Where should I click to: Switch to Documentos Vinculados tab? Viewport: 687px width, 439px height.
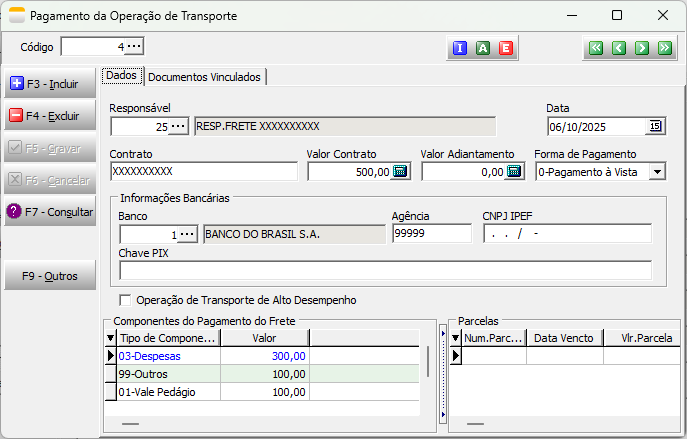tap(205, 77)
